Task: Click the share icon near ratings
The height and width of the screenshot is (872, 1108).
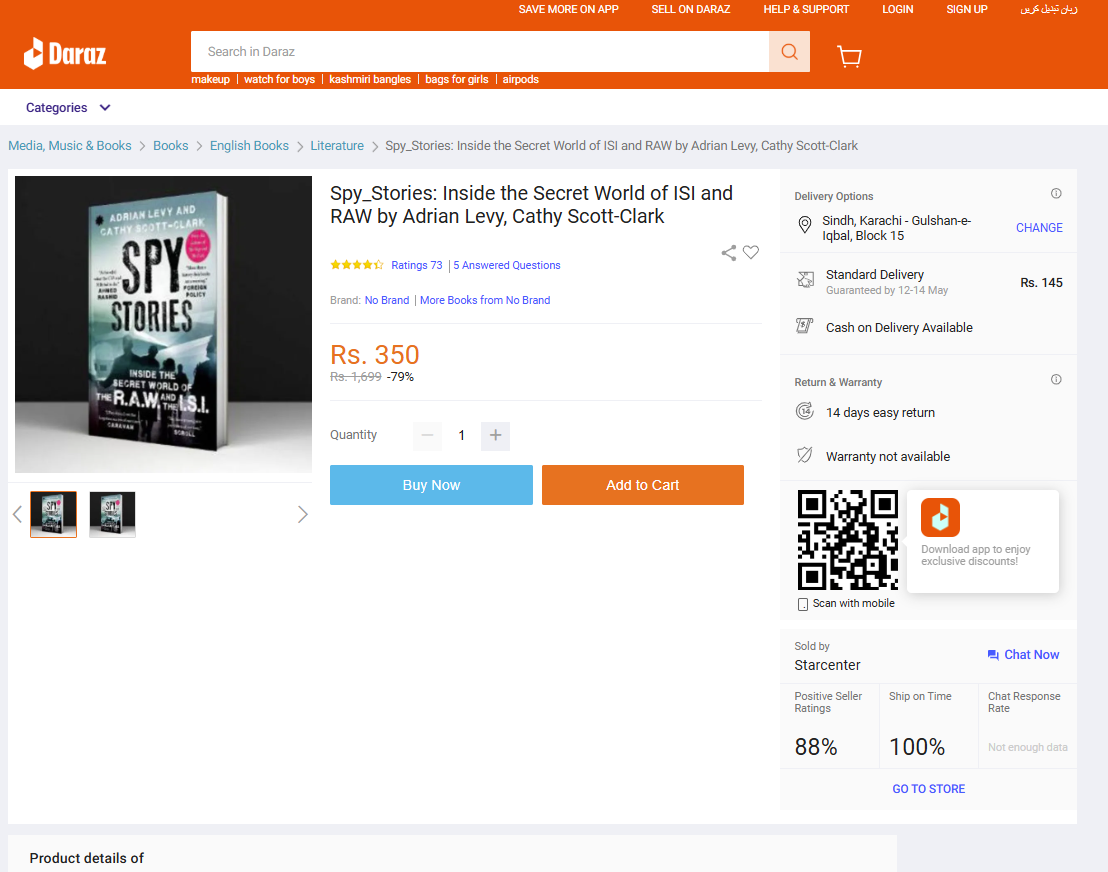Action: [729, 252]
